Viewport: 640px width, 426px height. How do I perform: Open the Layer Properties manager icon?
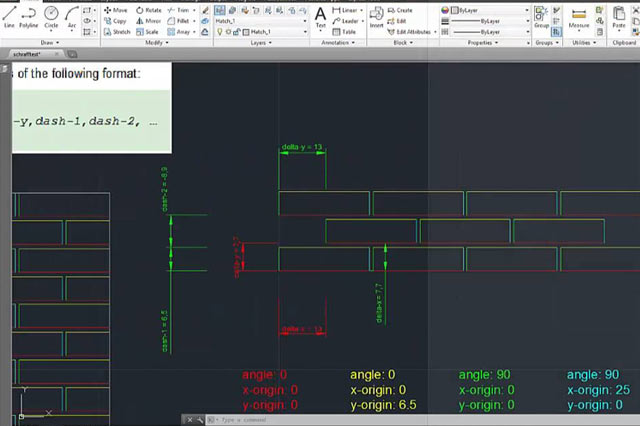tap(220, 10)
